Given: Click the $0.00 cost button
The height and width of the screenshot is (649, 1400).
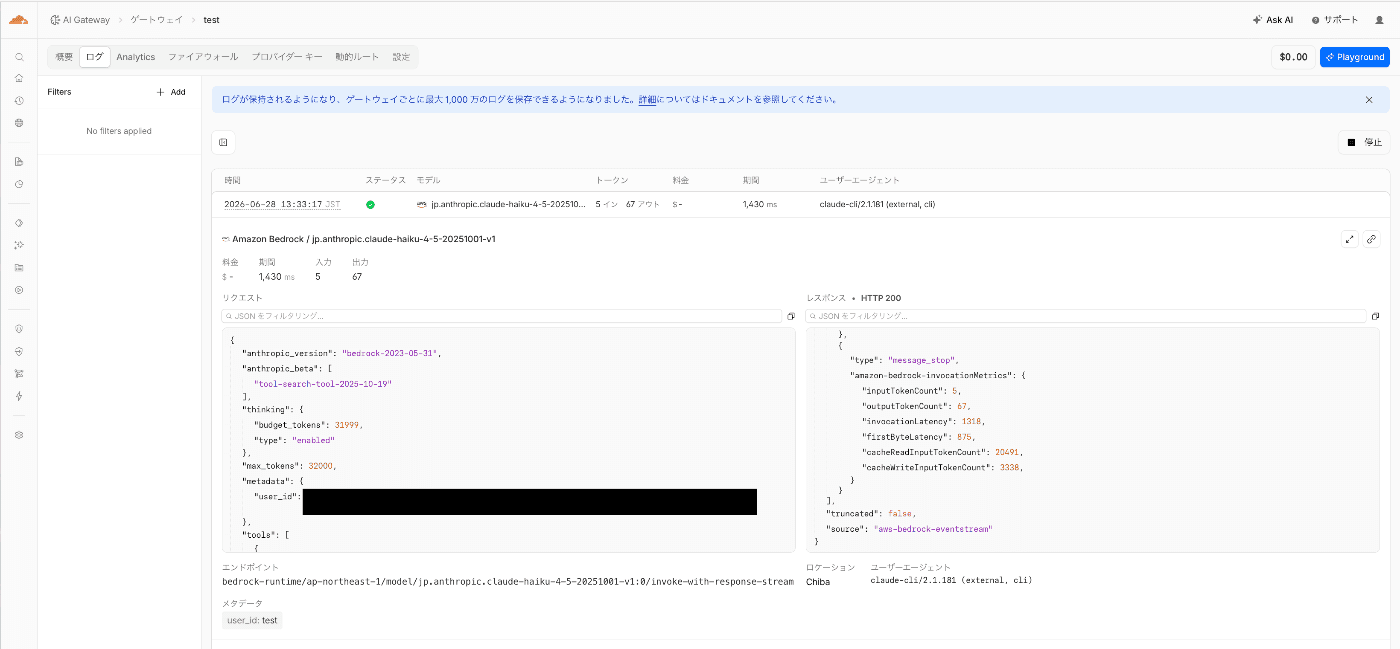Looking at the screenshot, I should (1293, 57).
